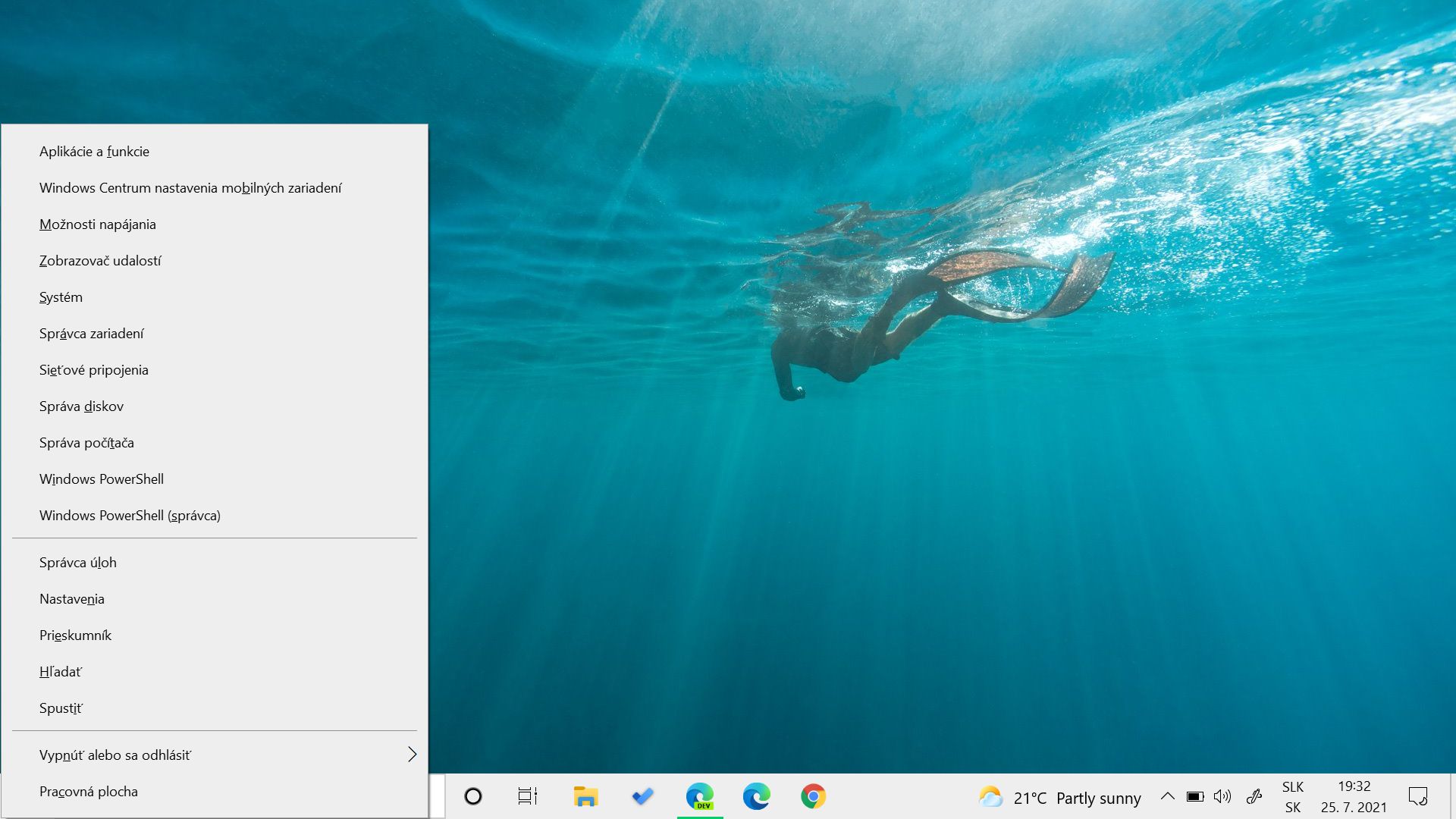Launch Windows PowerShell (správca)

tap(215, 516)
